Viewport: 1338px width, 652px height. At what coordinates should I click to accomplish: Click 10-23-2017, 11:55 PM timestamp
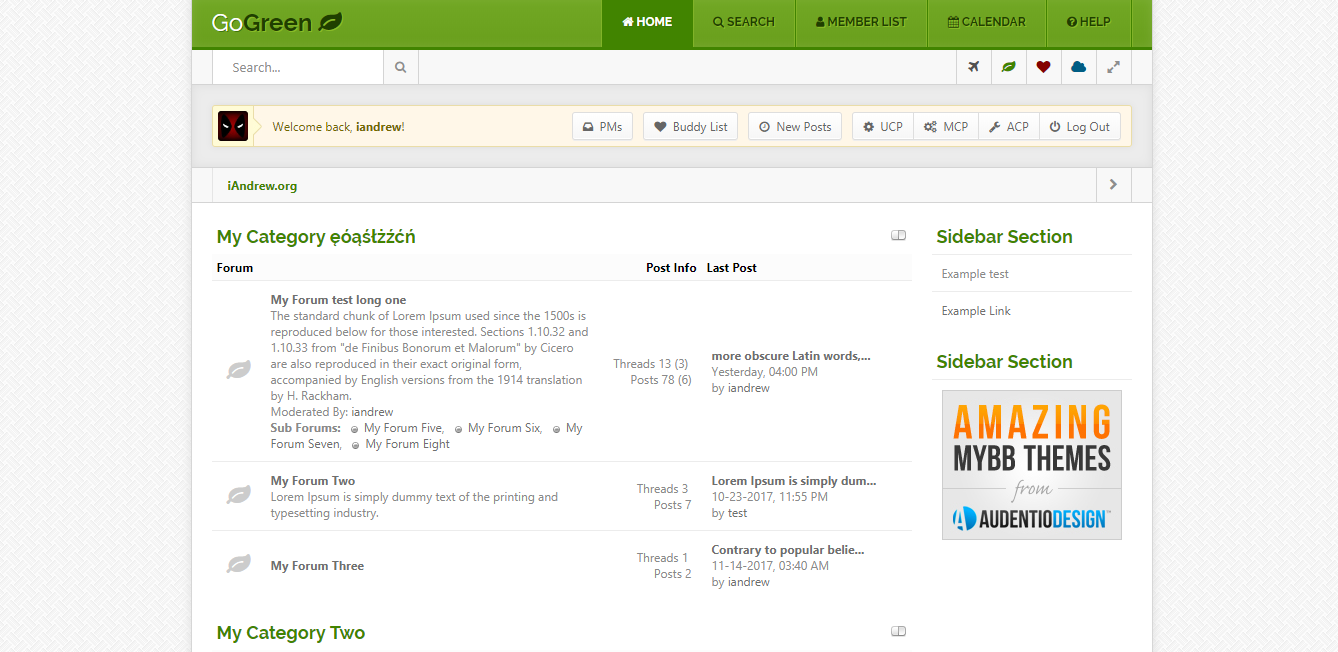coord(769,497)
